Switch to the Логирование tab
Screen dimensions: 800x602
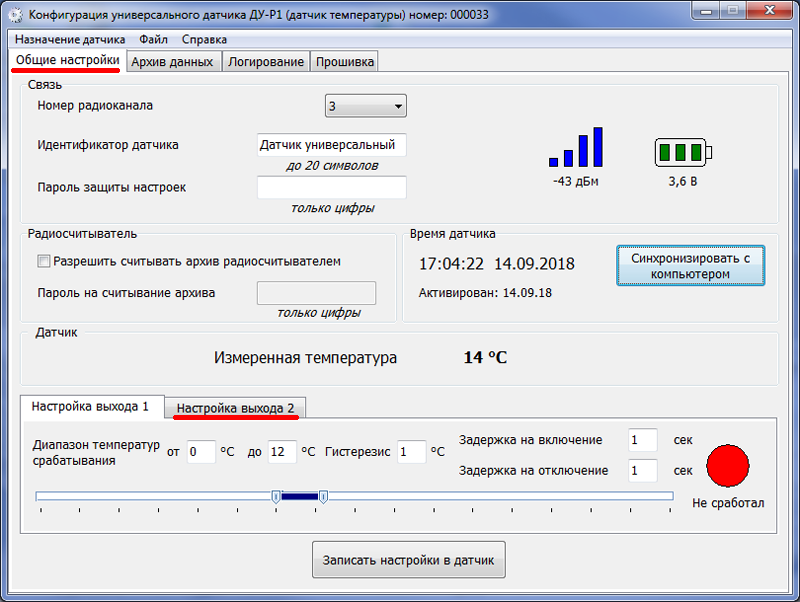click(266, 62)
